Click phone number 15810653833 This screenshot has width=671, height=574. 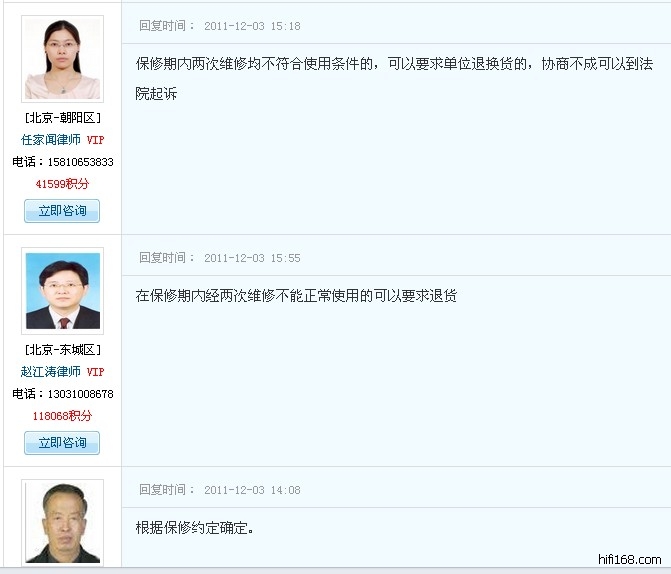(80, 162)
